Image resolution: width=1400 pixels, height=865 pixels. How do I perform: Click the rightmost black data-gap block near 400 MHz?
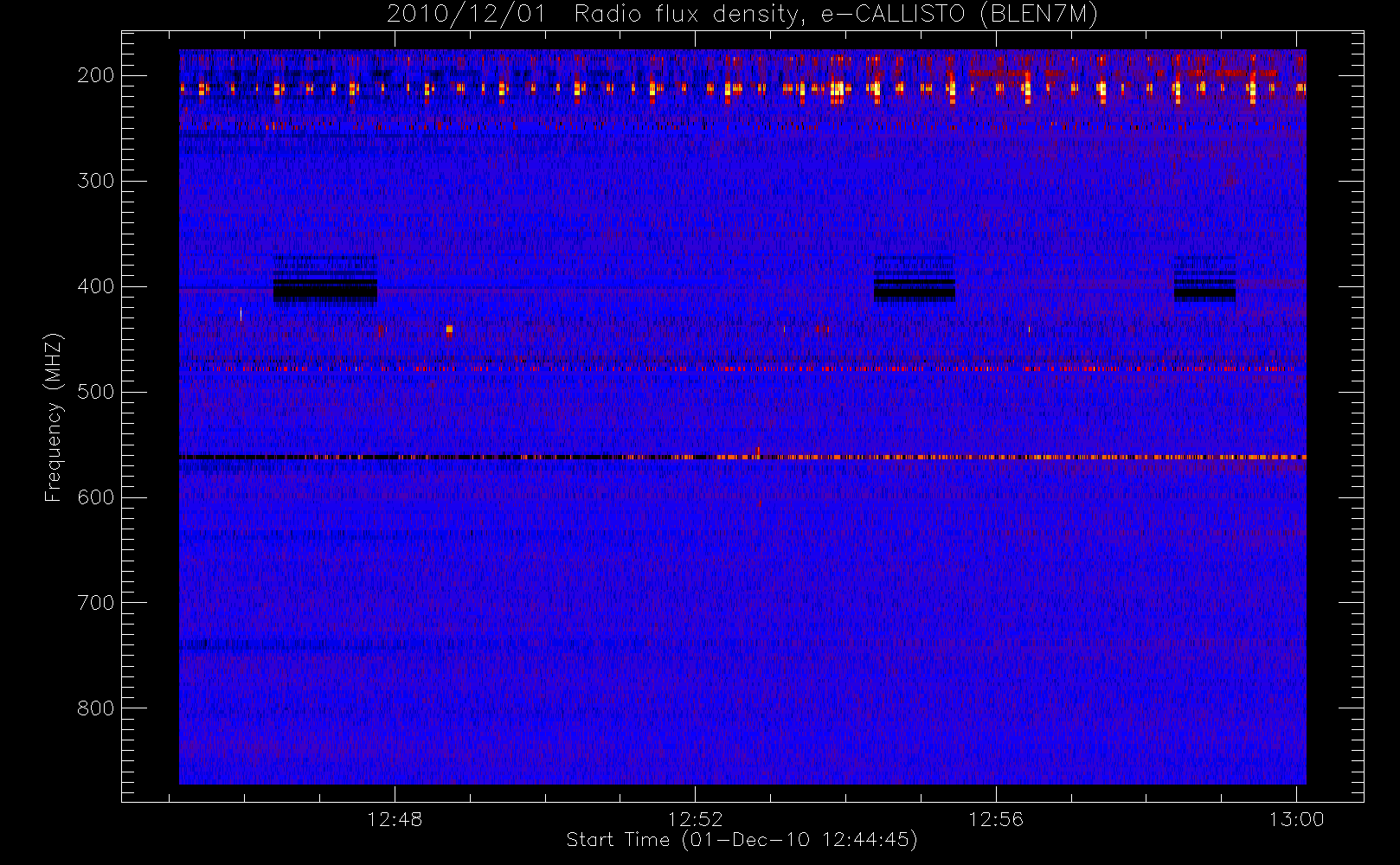click(x=1204, y=279)
